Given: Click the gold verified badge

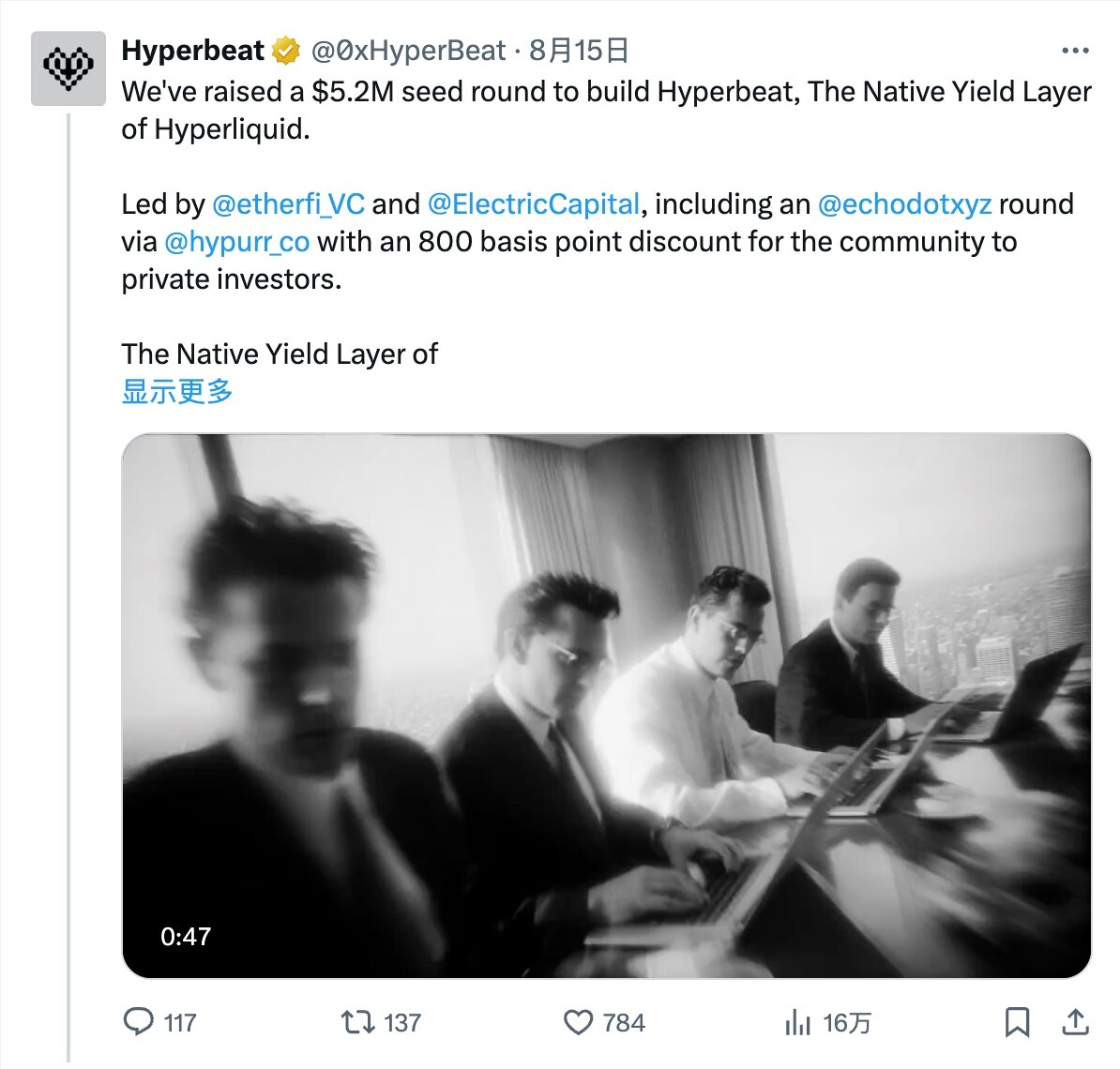Looking at the screenshot, I should pos(286,51).
